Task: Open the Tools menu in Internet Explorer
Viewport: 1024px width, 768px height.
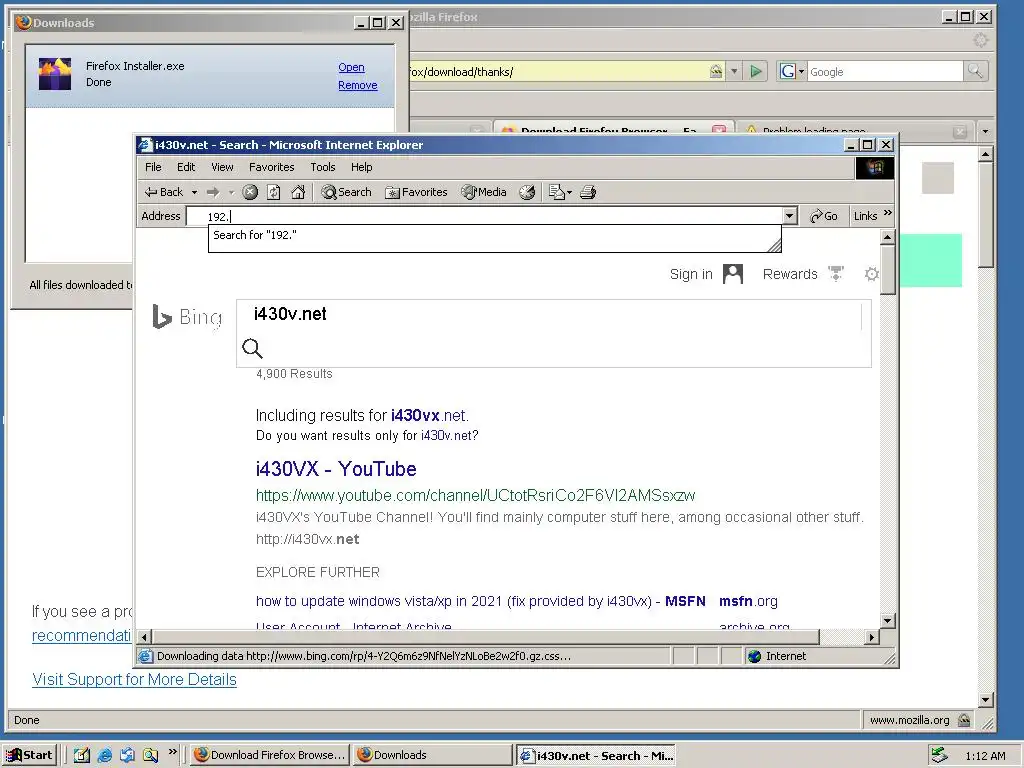Action: [x=323, y=167]
